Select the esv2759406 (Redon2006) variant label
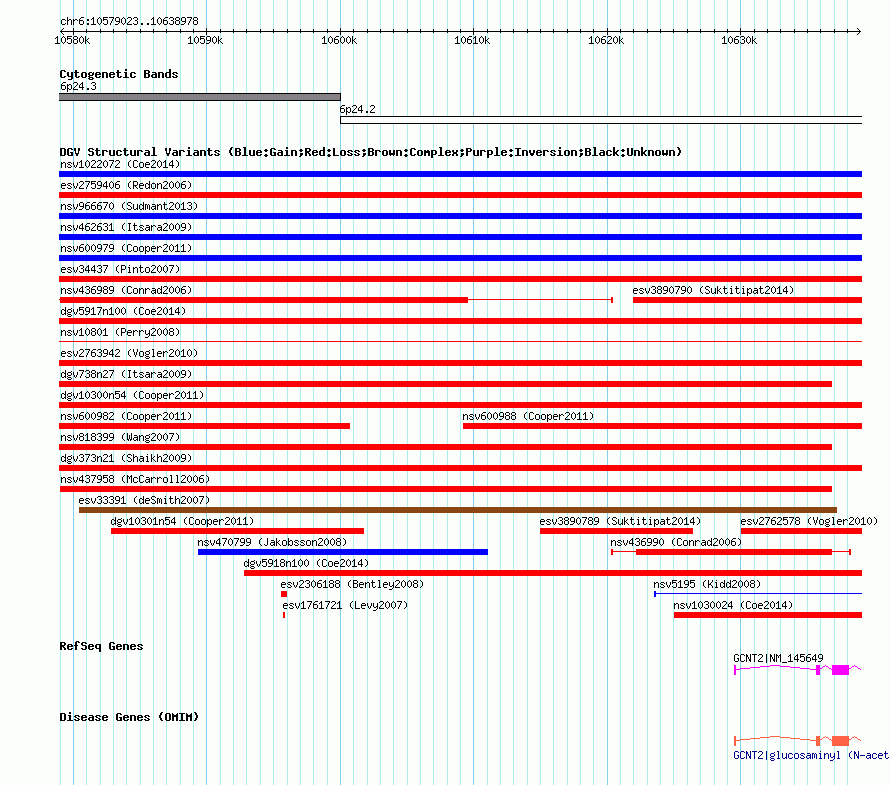 coord(126,185)
